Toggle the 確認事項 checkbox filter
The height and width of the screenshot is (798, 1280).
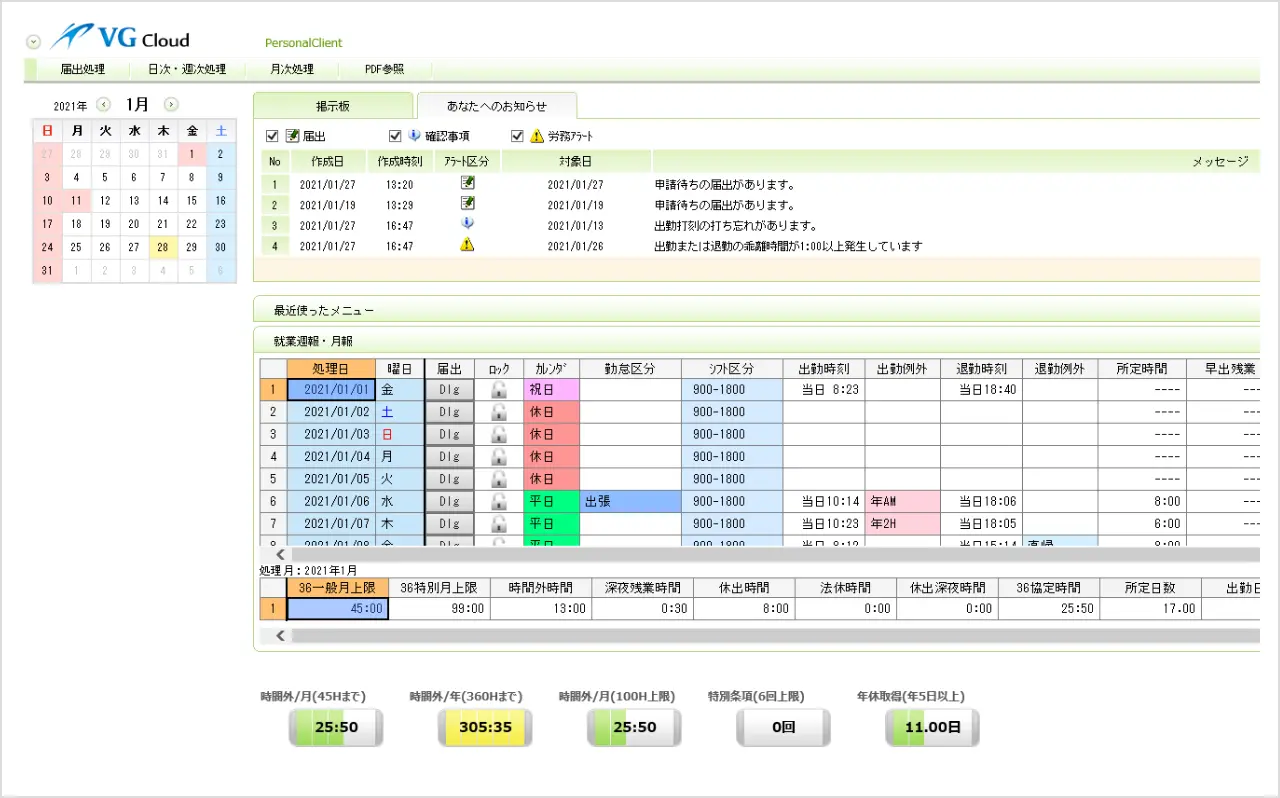pyautogui.click(x=395, y=136)
